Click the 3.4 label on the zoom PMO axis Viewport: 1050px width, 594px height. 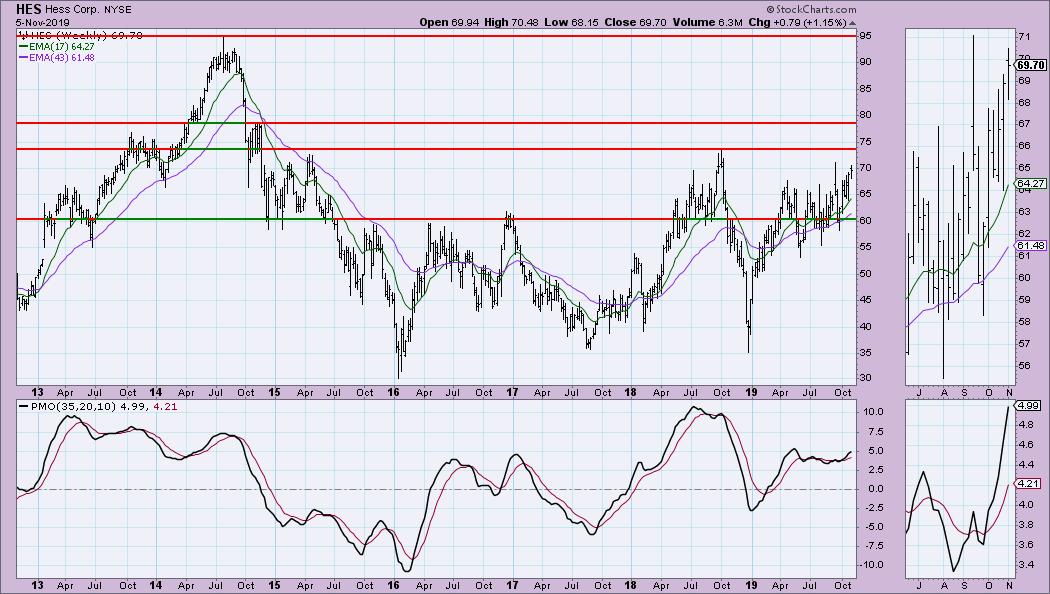[x=1025, y=565]
